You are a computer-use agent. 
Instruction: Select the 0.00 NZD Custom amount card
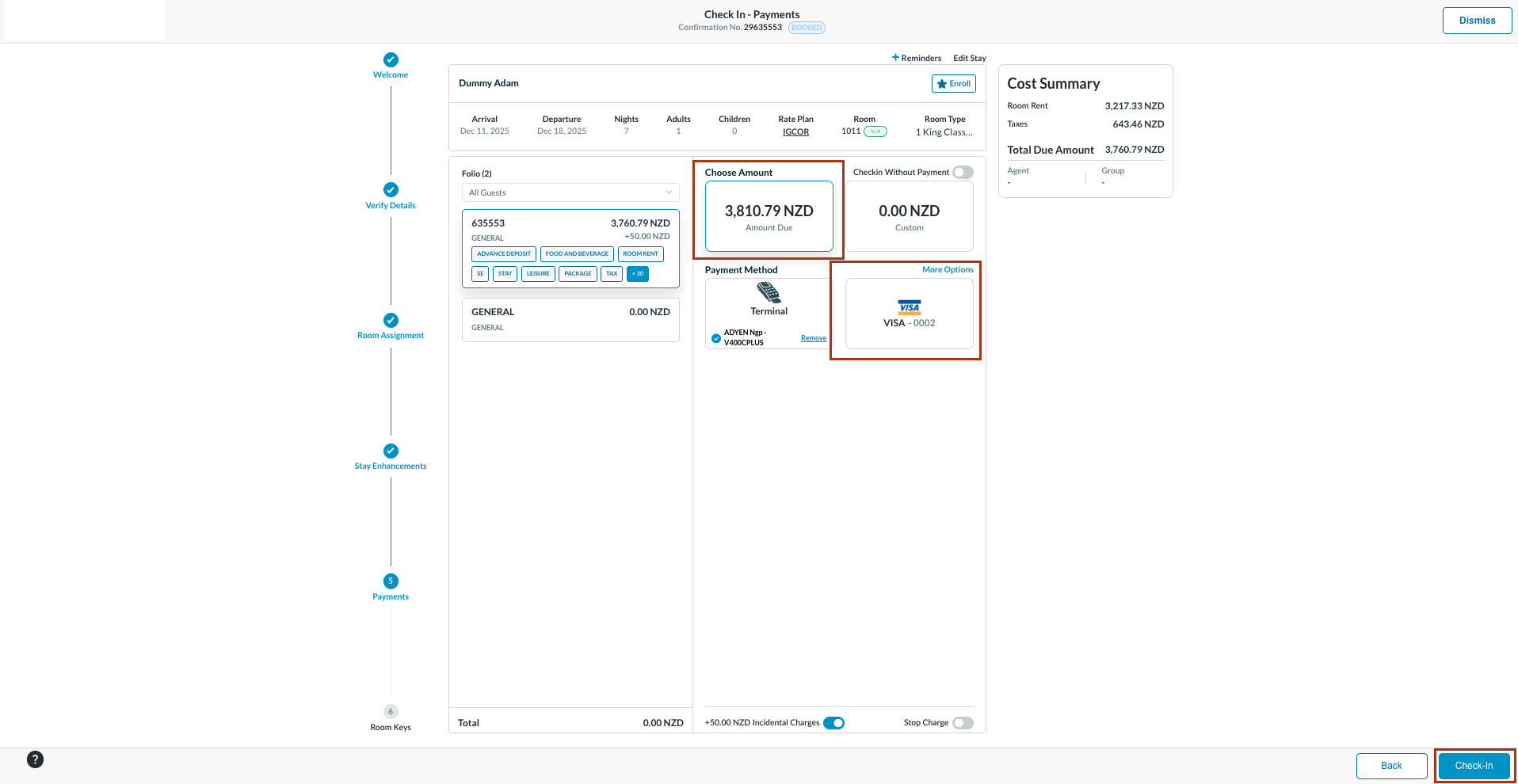(909, 217)
